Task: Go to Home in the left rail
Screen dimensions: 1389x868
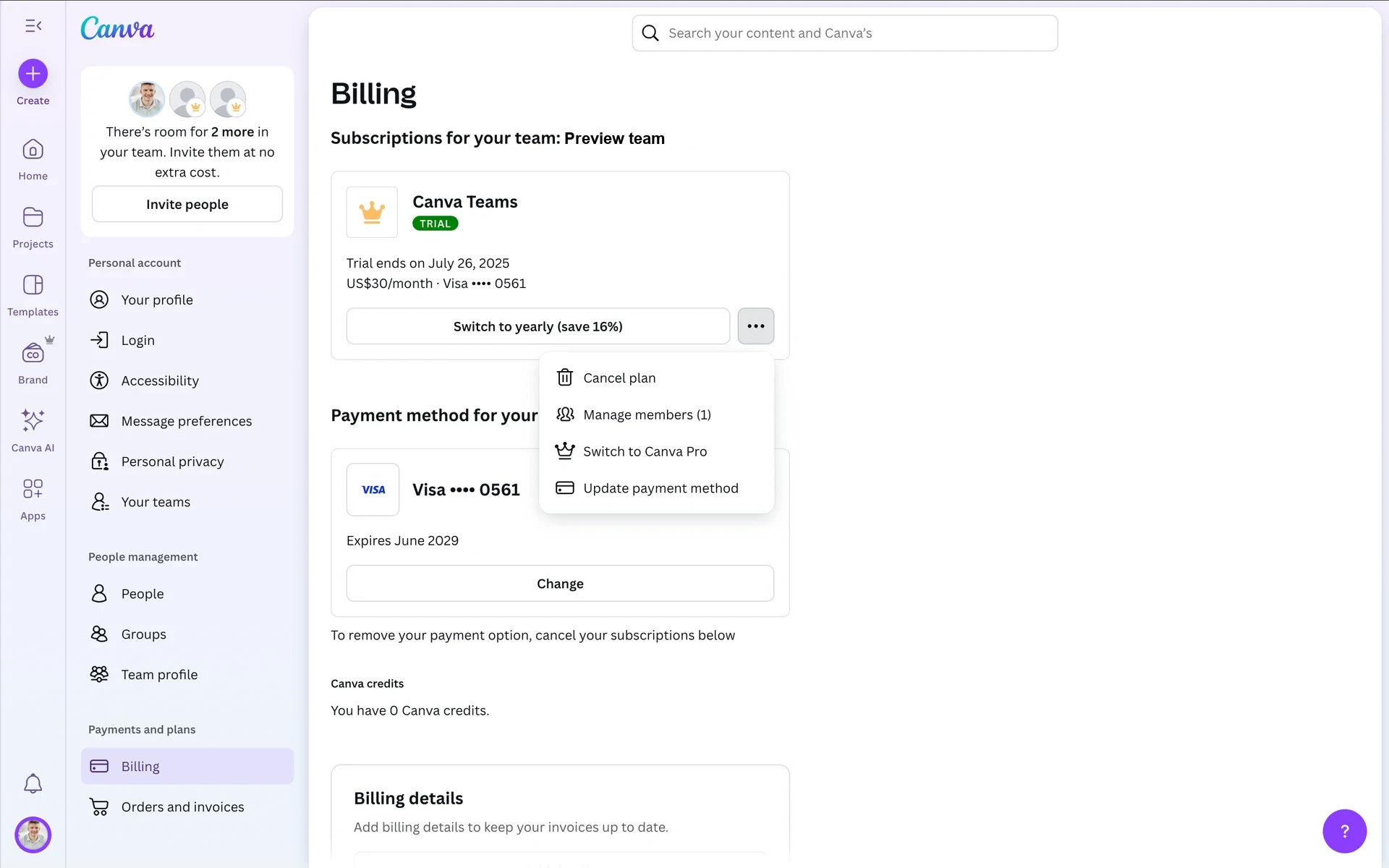Action: 33,160
